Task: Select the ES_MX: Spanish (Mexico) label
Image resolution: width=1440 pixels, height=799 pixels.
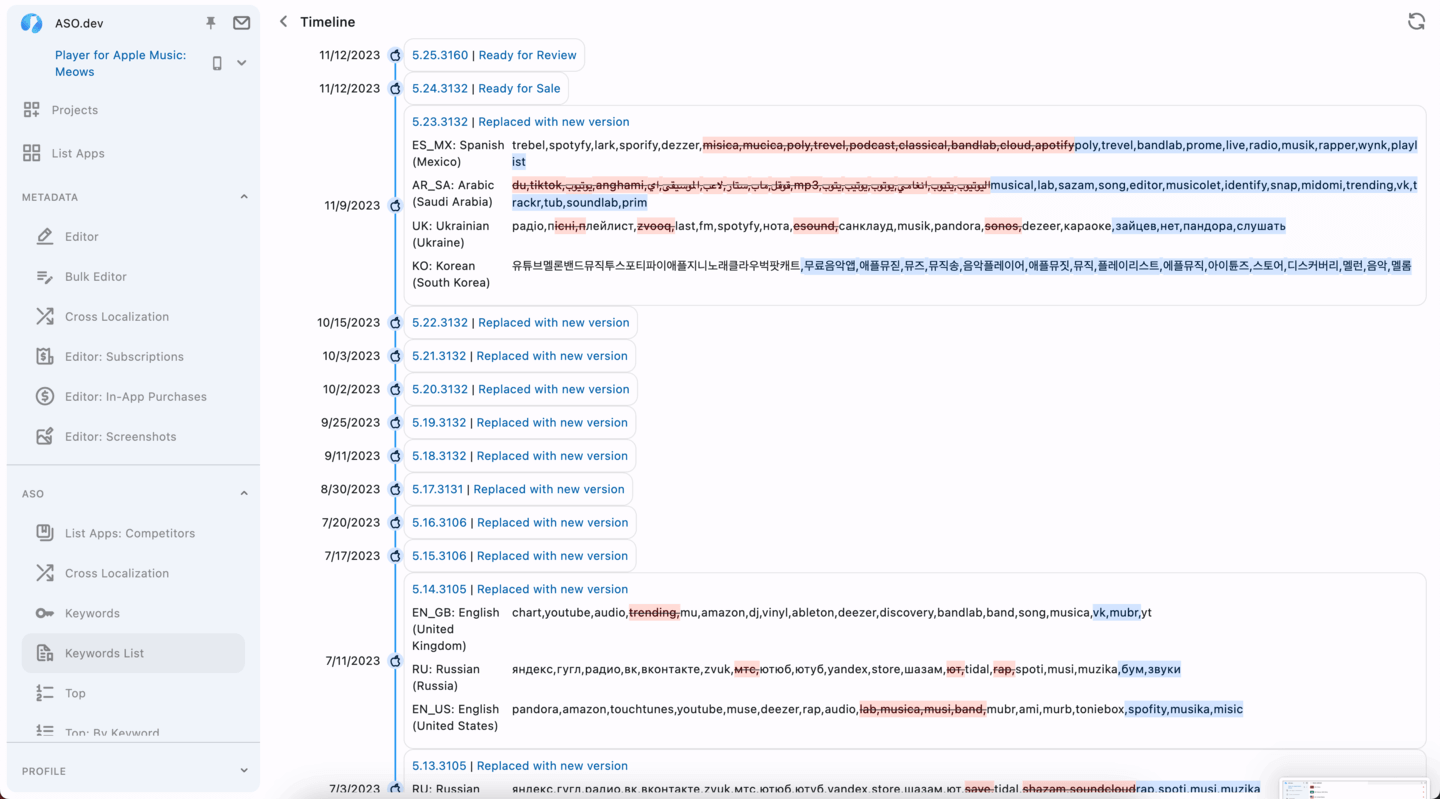Action: pos(458,153)
